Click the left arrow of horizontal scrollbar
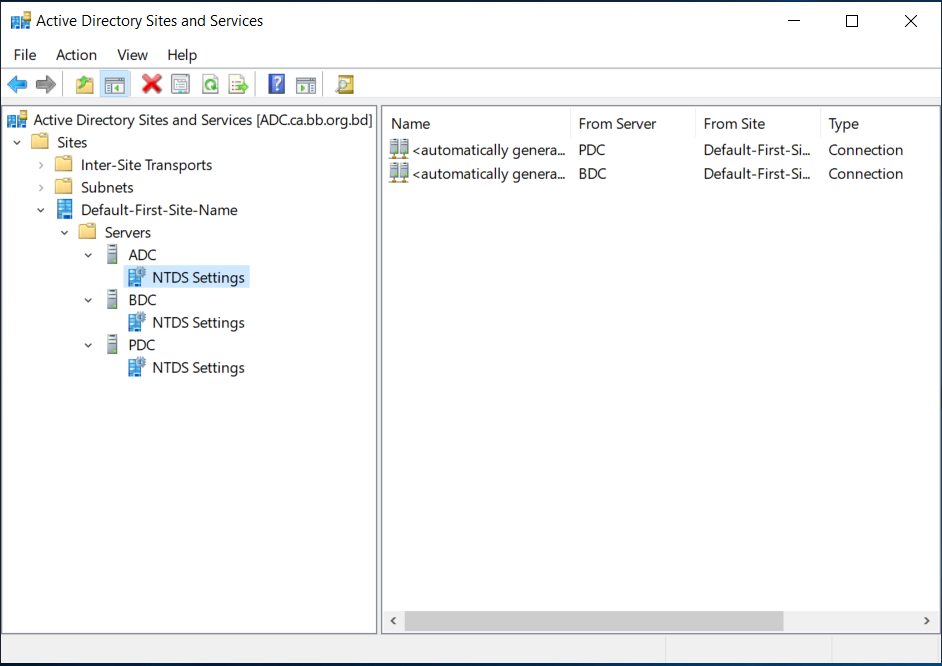The width and height of the screenshot is (942, 666). [394, 621]
